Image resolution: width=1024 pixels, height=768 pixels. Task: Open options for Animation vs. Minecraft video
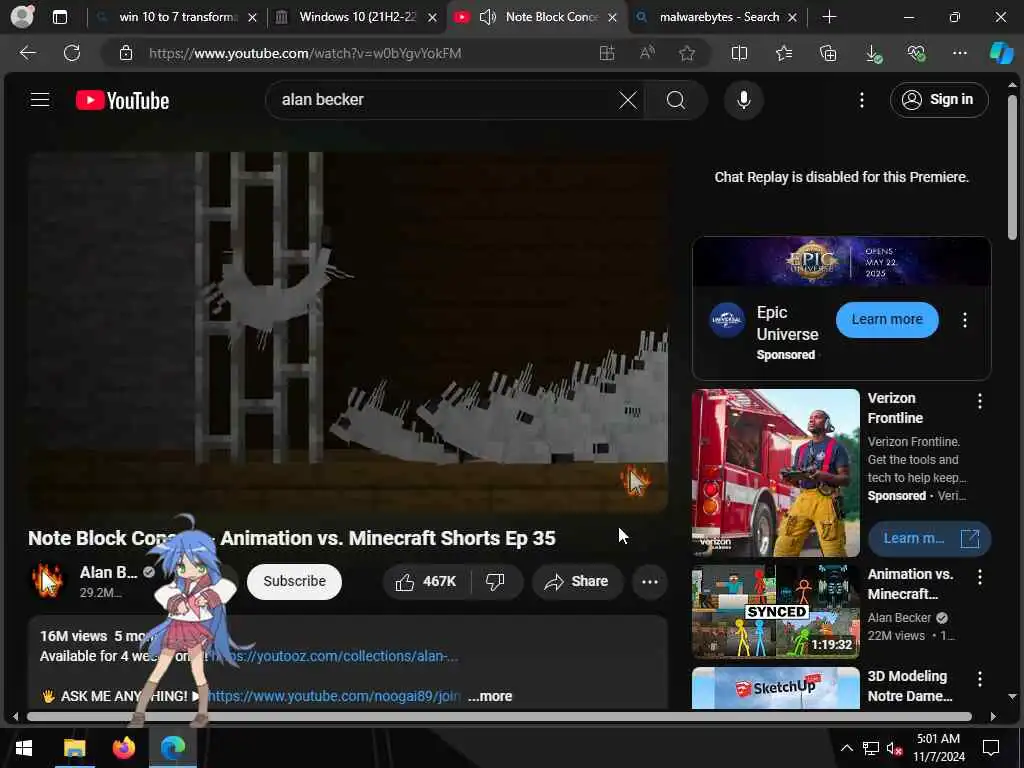click(980, 577)
